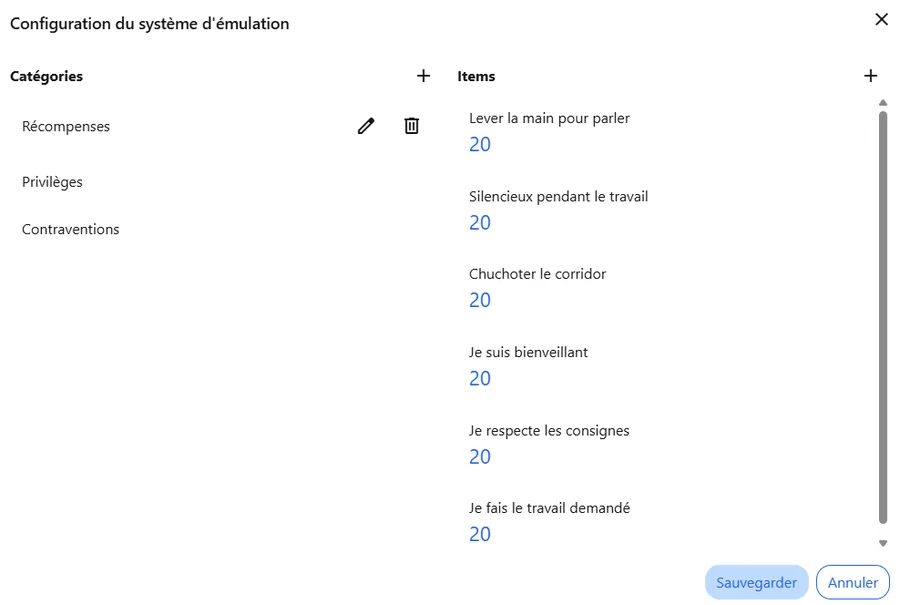900x605 pixels.
Task: Close the configuration dialog with X
Action: tap(881, 20)
